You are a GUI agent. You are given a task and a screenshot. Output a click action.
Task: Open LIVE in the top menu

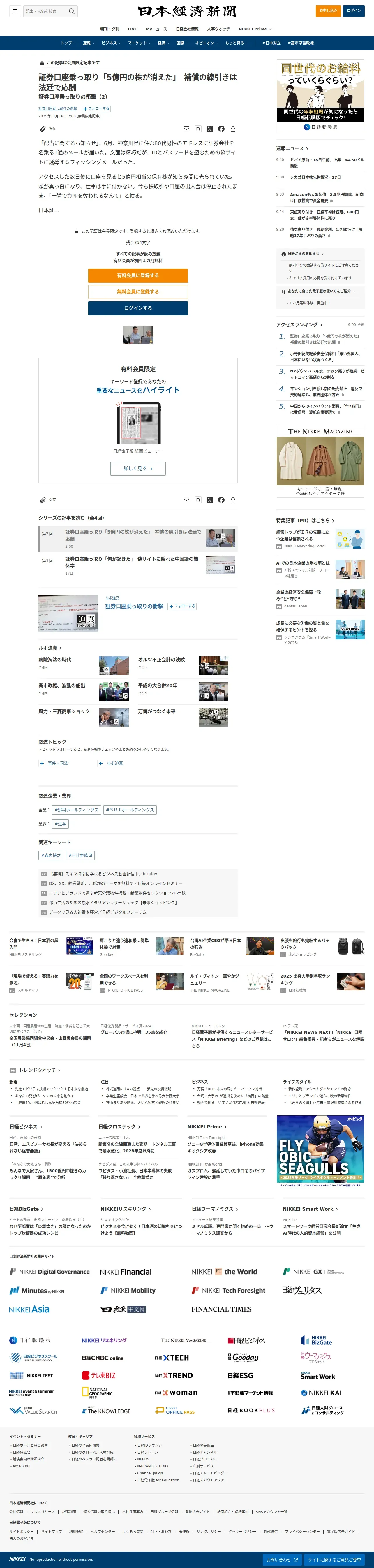[x=132, y=29]
